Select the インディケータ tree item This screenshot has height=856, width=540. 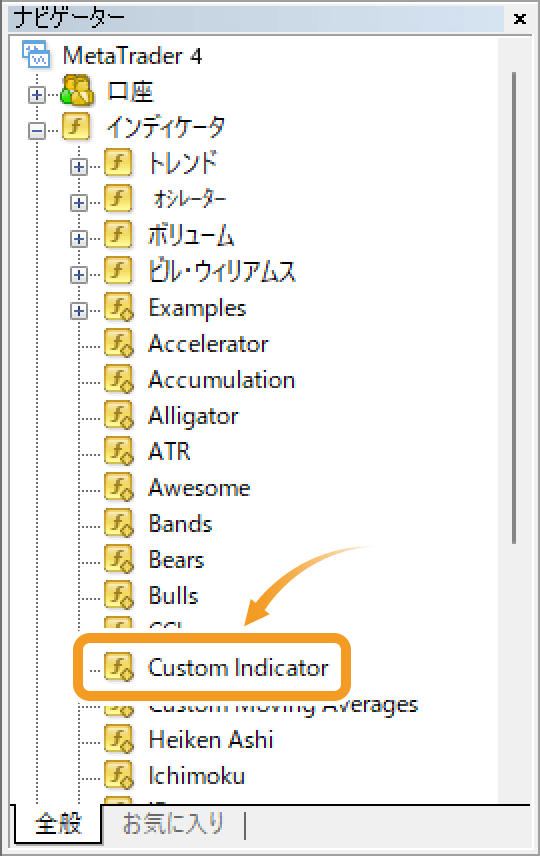click(x=166, y=127)
